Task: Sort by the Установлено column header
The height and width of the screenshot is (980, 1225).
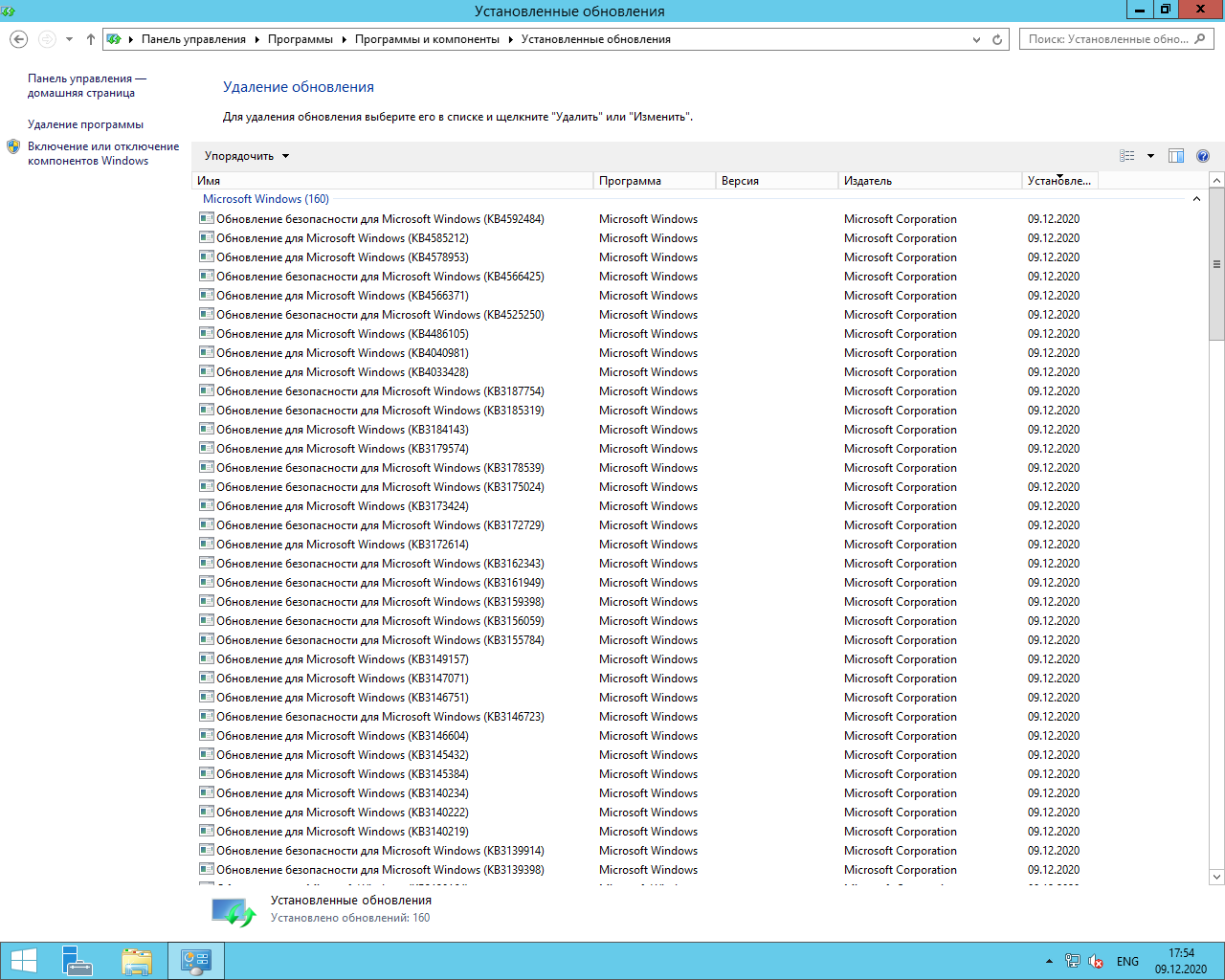Action: pos(1060,180)
